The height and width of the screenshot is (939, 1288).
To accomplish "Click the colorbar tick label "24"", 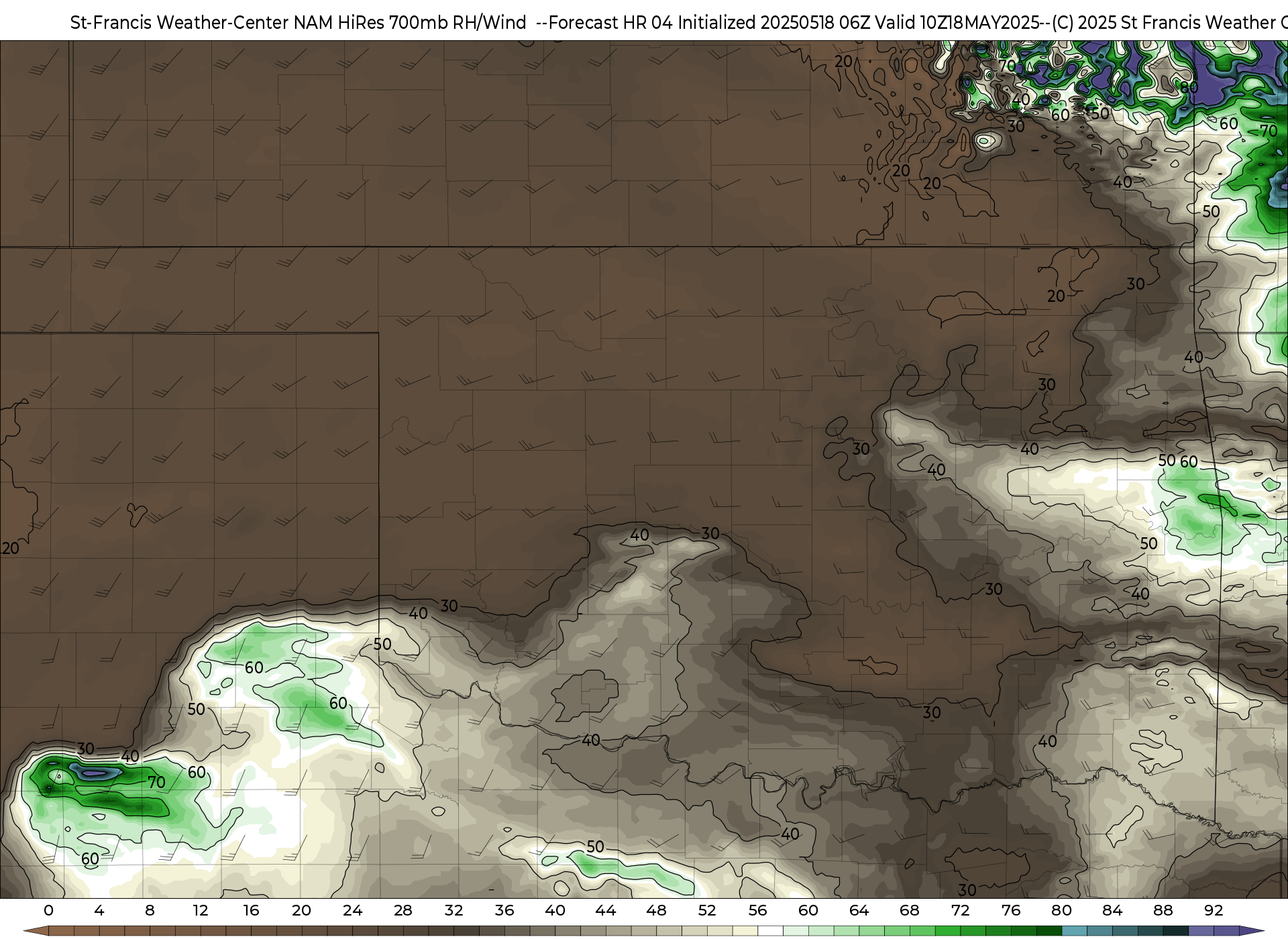I will [352, 910].
